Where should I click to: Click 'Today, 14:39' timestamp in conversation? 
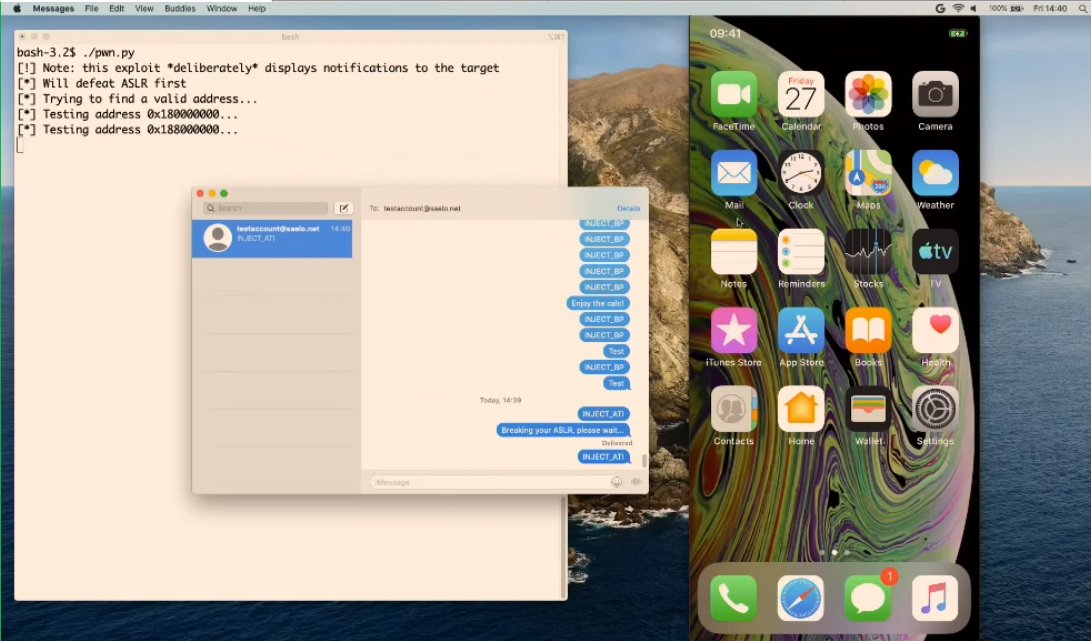tap(500, 400)
